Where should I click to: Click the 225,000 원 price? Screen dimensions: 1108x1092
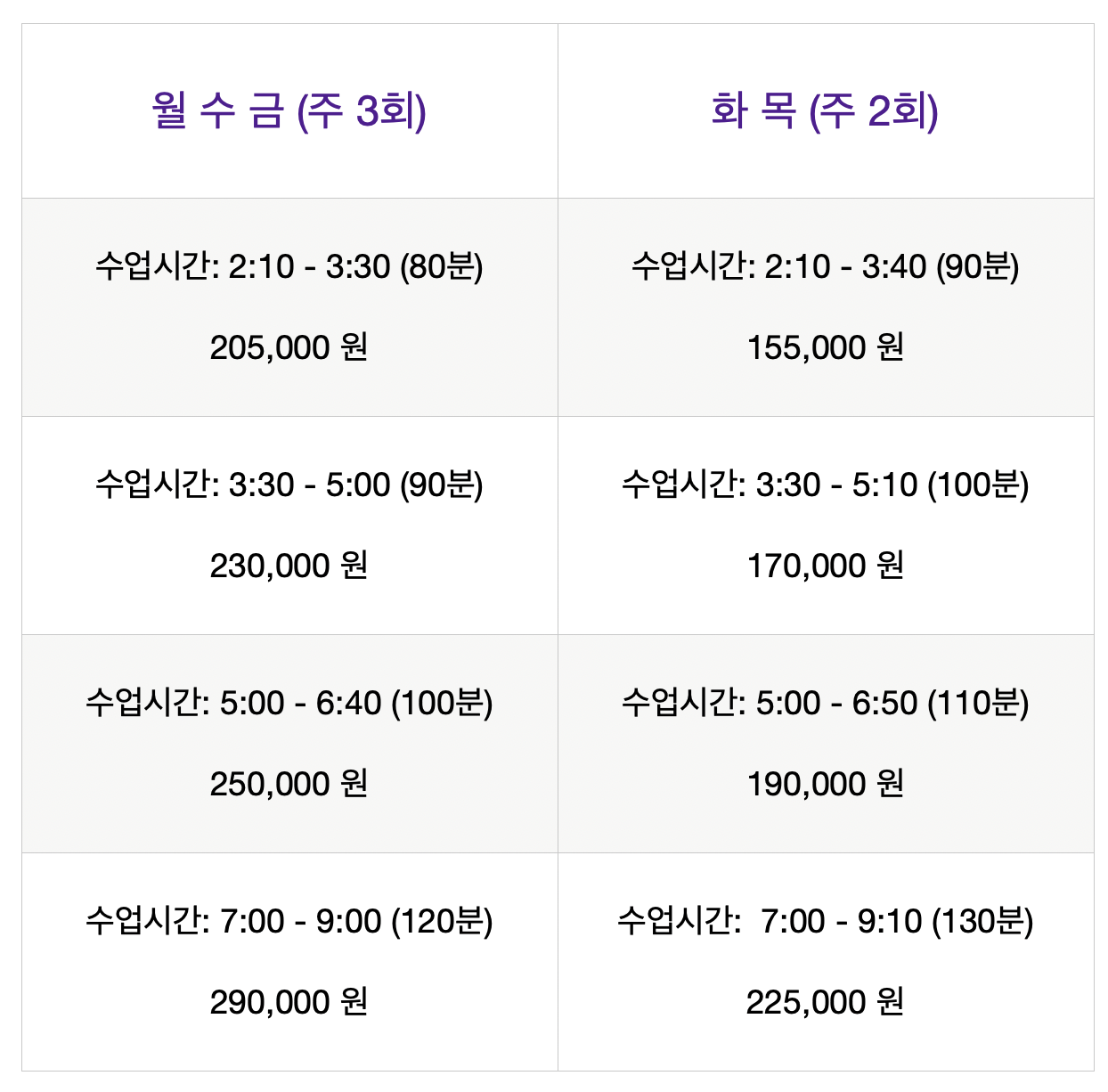coord(826,1002)
